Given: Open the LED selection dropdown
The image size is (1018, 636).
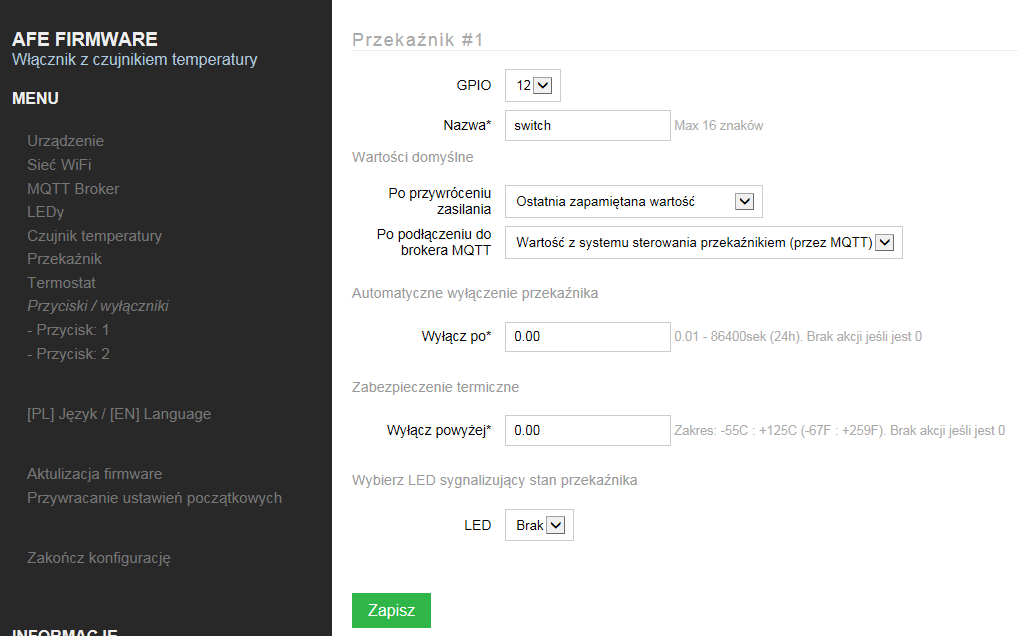Looking at the screenshot, I should pos(540,525).
